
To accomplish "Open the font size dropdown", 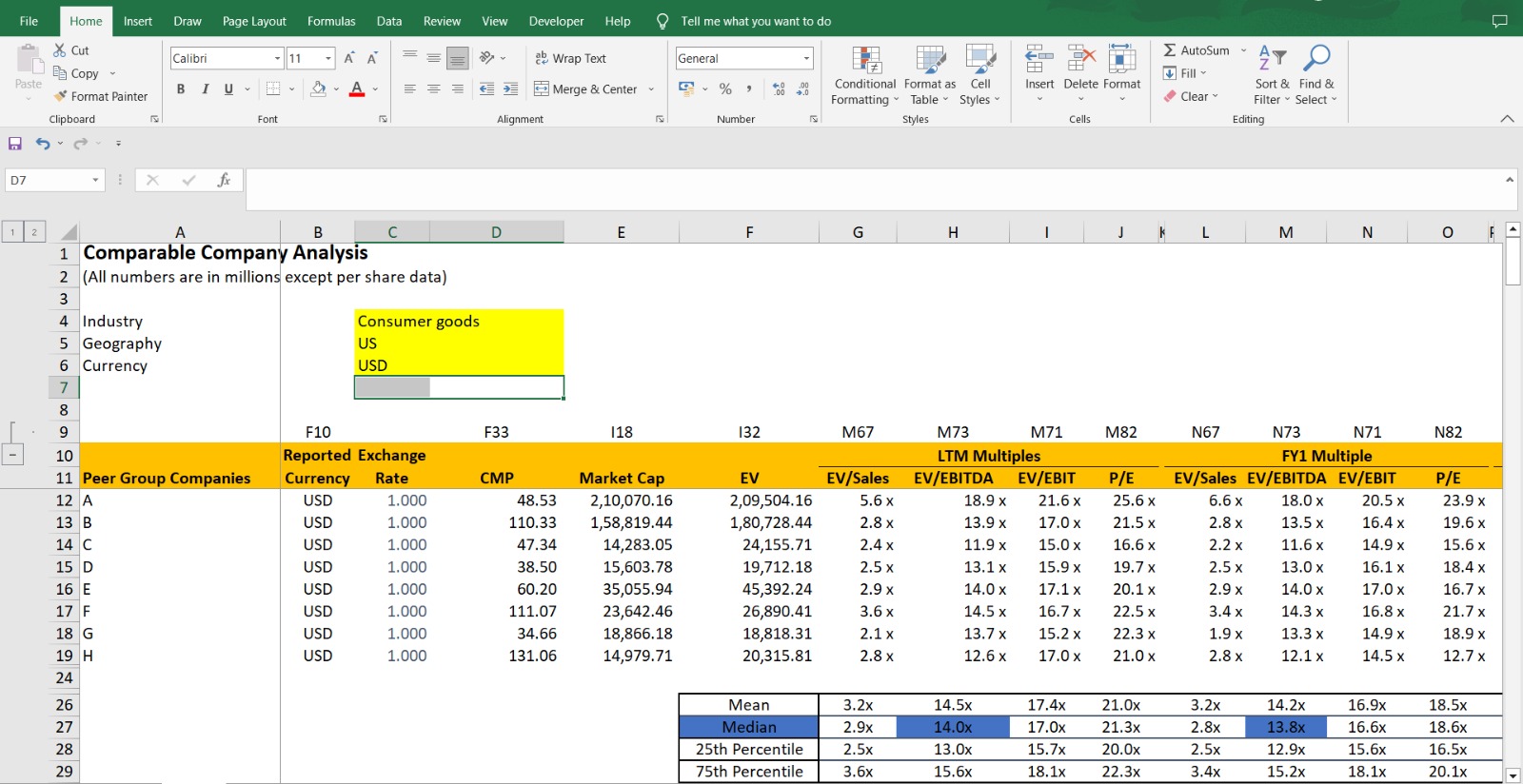I will tap(328, 58).
